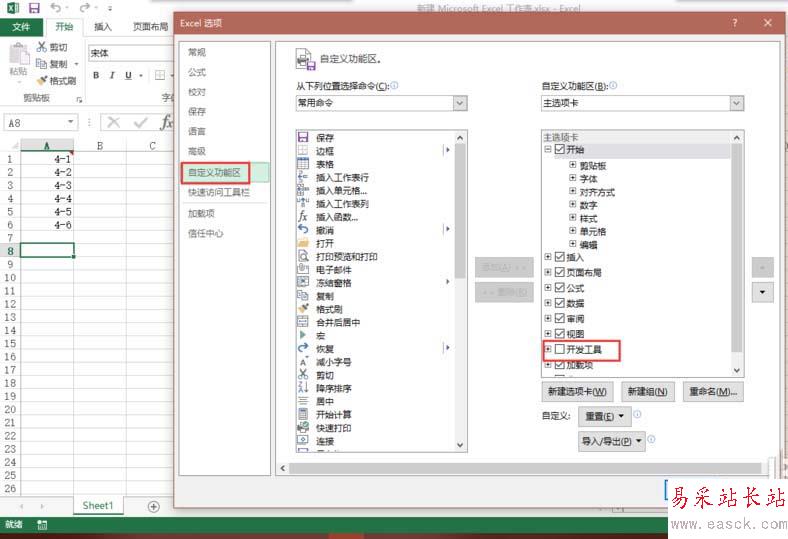
Task: Open the 保存 options category
Action: tap(197, 112)
